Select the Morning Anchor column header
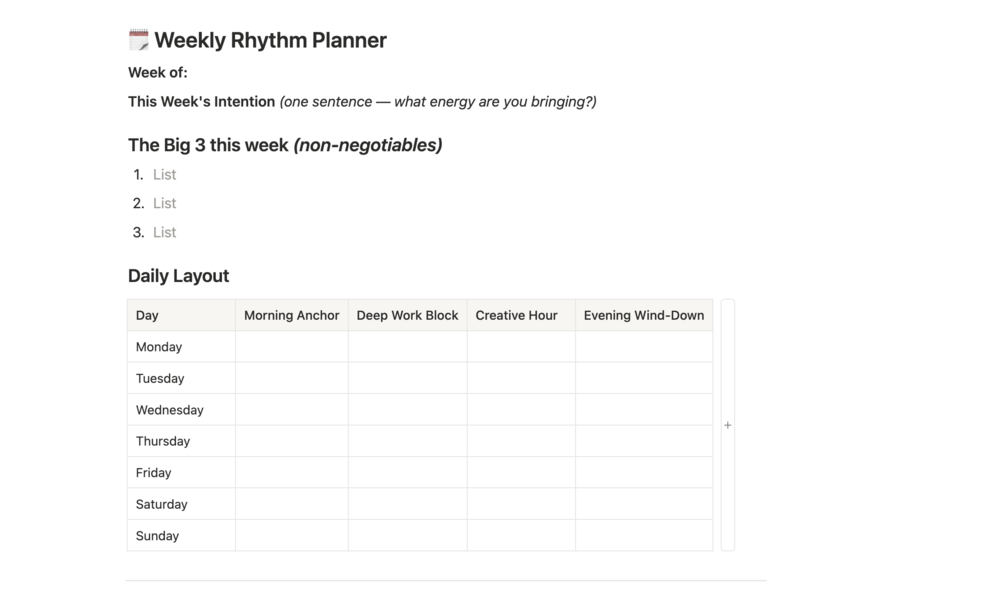 [x=292, y=315]
